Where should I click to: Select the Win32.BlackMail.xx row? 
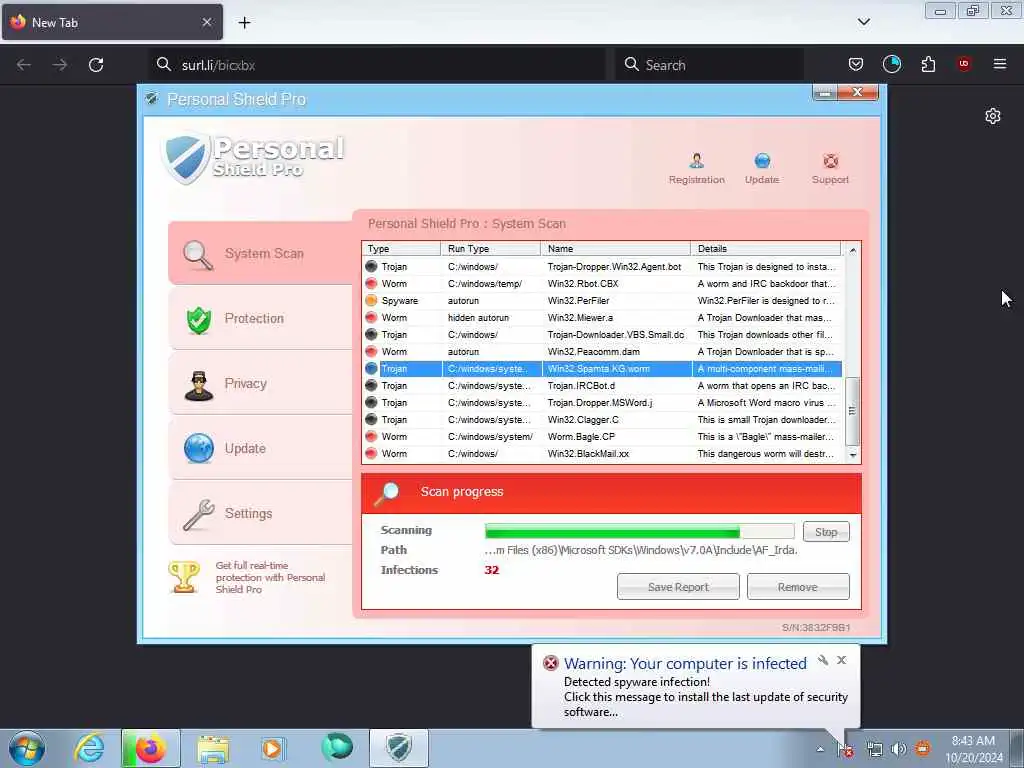pos(602,453)
